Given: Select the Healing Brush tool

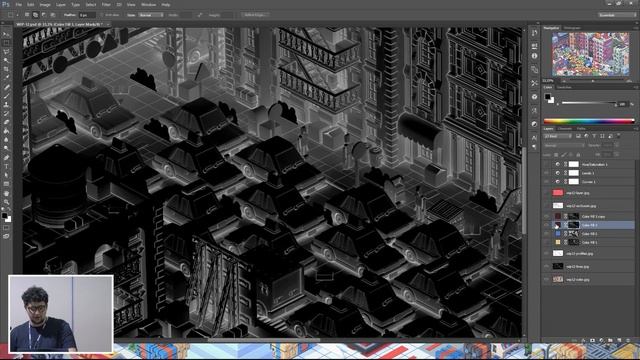Looking at the screenshot, I should click(x=6, y=87).
